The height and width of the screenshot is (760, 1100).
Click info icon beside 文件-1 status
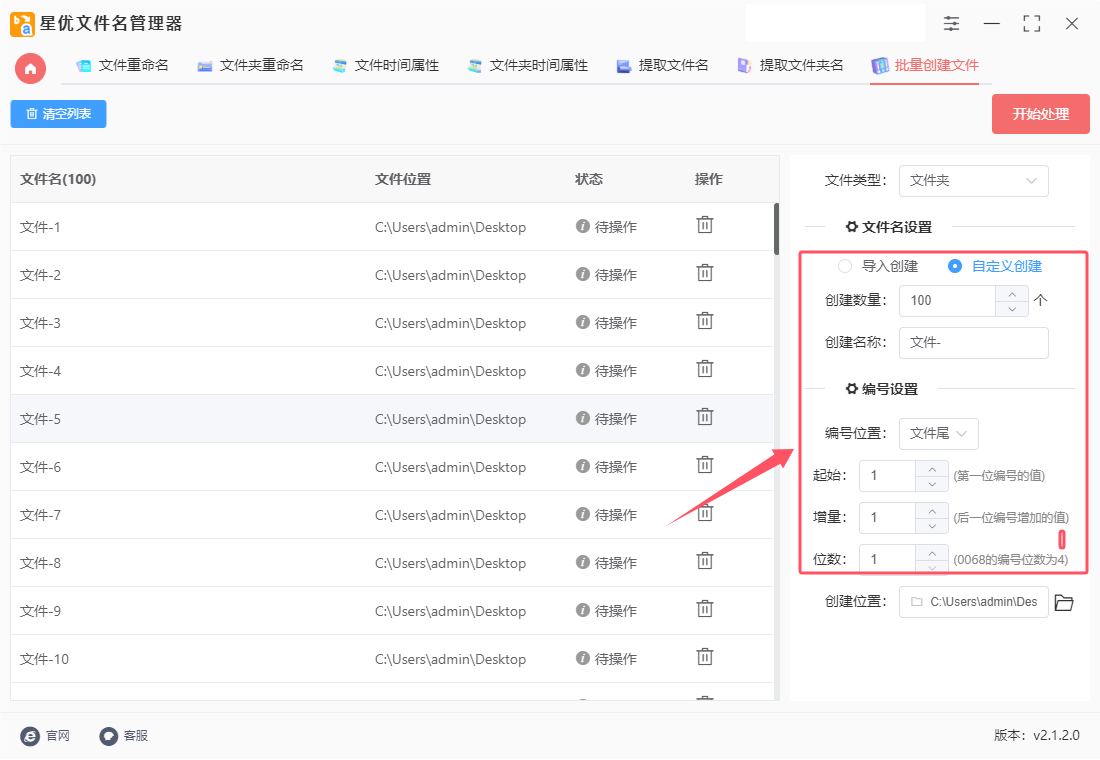point(582,226)
